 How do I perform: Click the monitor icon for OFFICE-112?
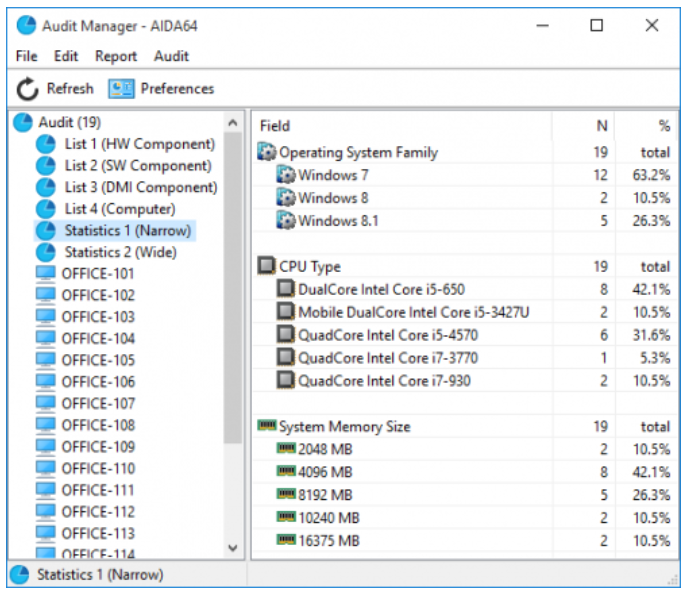46,512
